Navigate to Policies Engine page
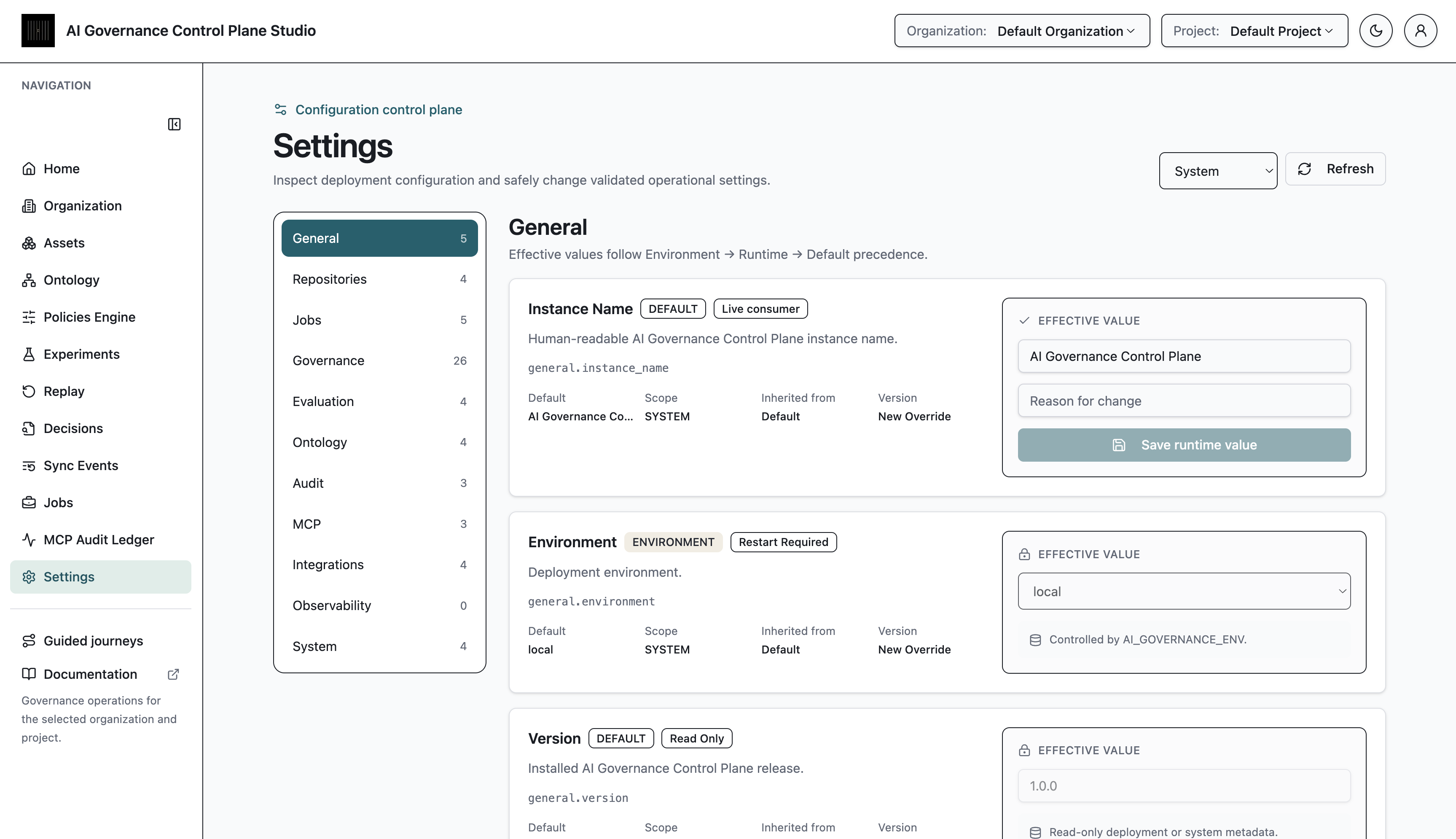The image size is (1456, 839). coord(100,317)
